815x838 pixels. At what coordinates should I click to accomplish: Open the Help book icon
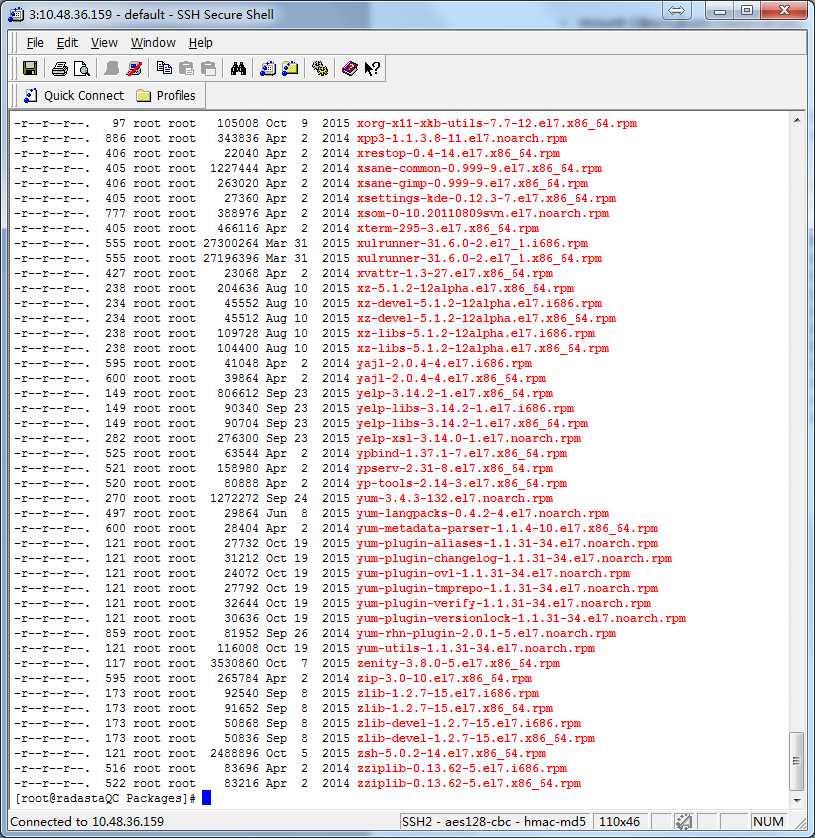tap(350, 68)
